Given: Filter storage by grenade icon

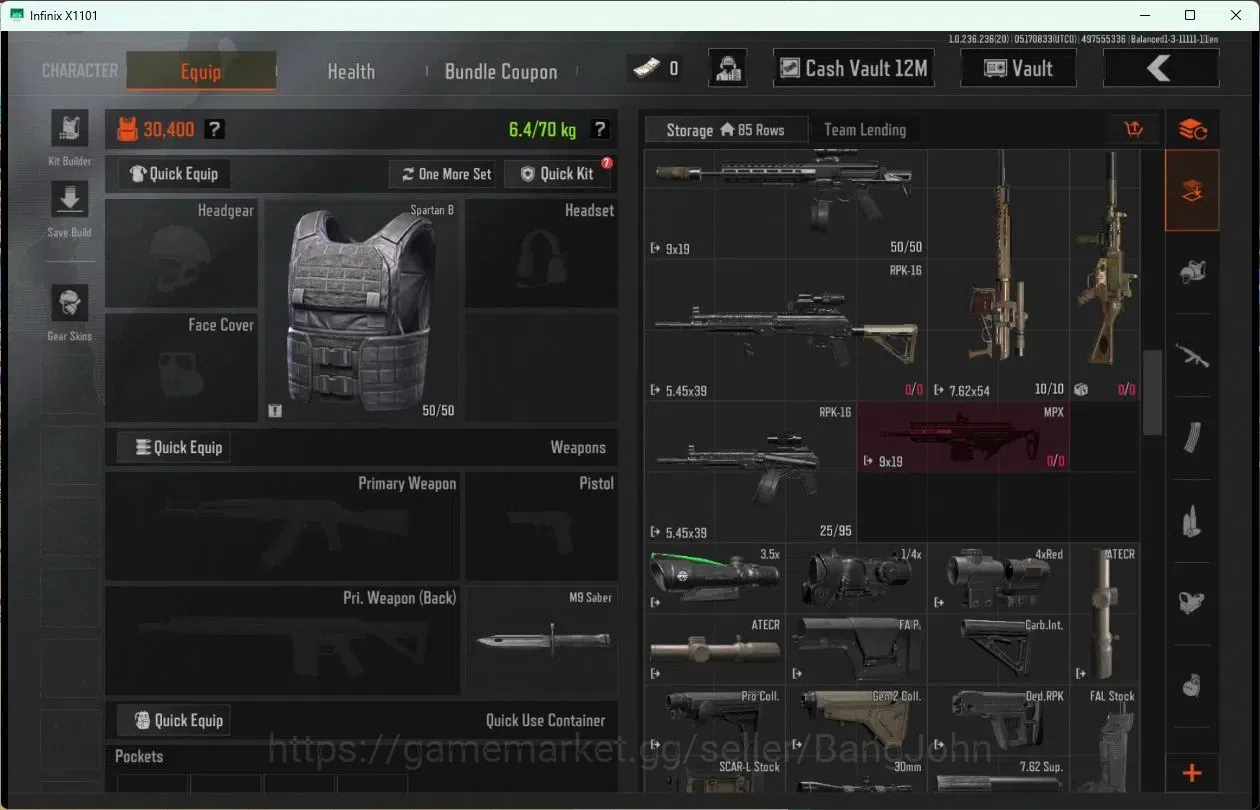Looking at the screenshot, I should click(1192, 687).
